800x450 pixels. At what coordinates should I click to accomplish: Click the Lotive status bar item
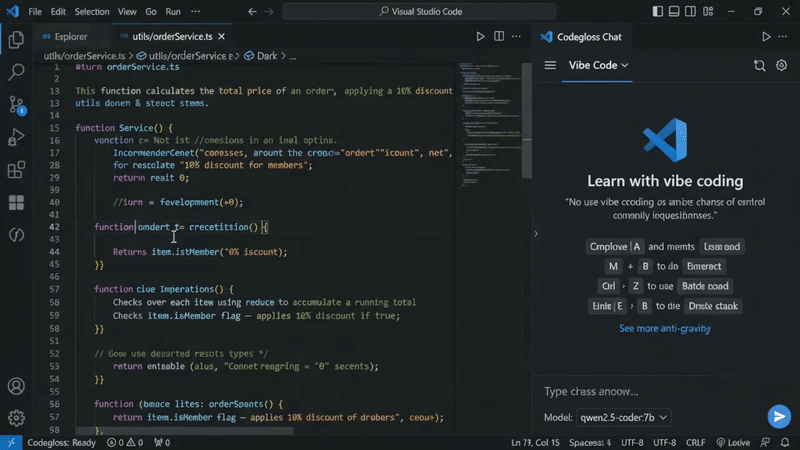coord(733,442)
